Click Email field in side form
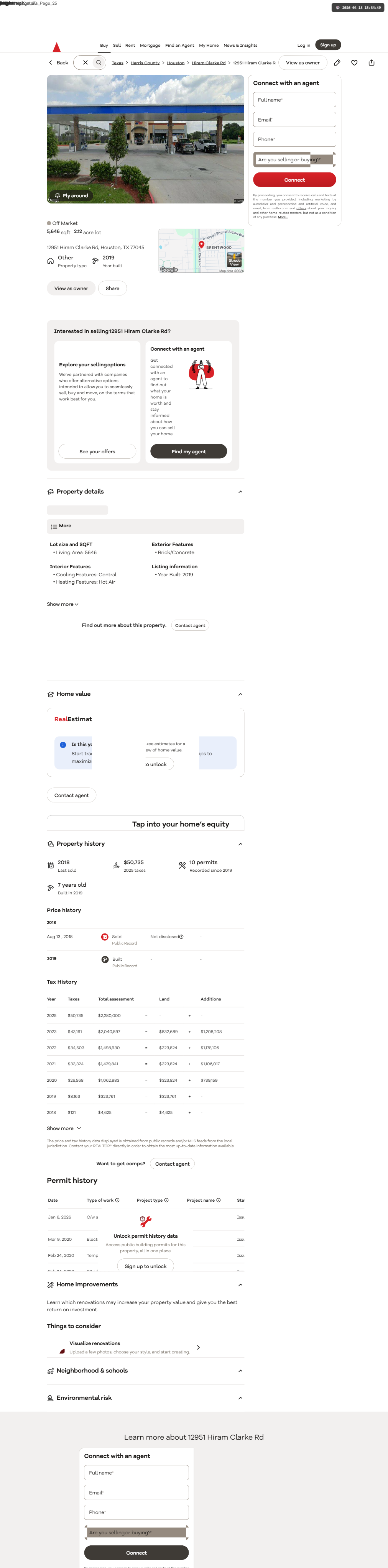Viewport: 388px width, 1568px height. pyautogui.click(x=295, y=120)
